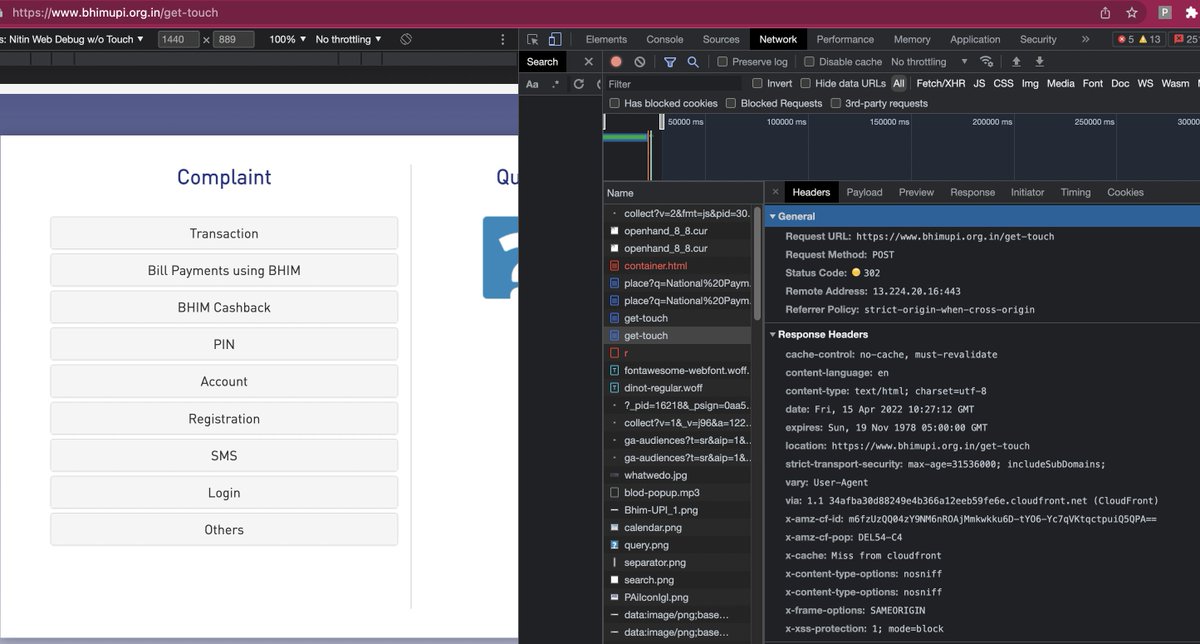1200x644 pixels.
Task: Switch to the Elements tab
Action: click(x=606, y=39)
